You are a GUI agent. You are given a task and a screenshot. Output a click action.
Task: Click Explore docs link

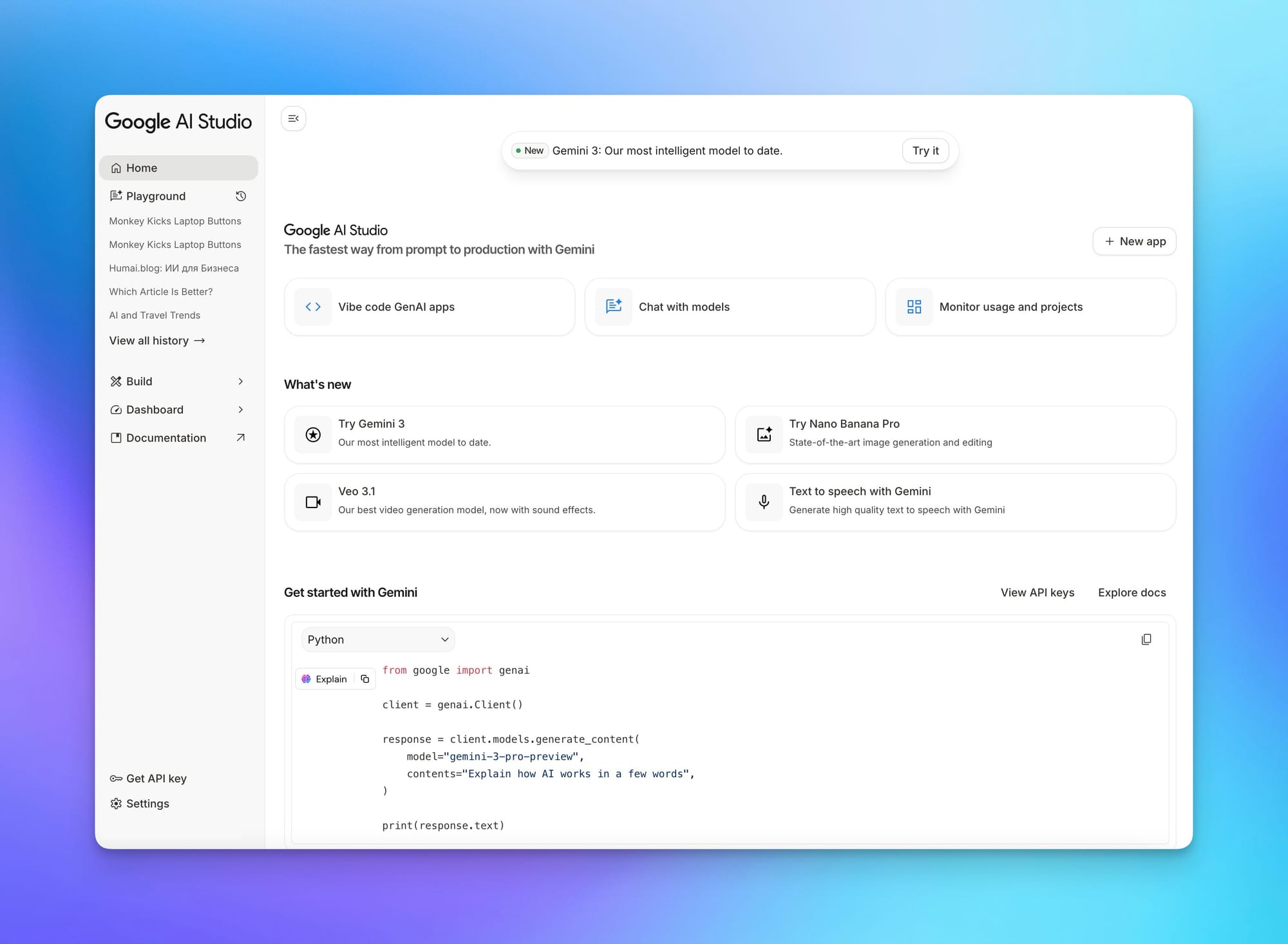click(x=1132, y=592)
